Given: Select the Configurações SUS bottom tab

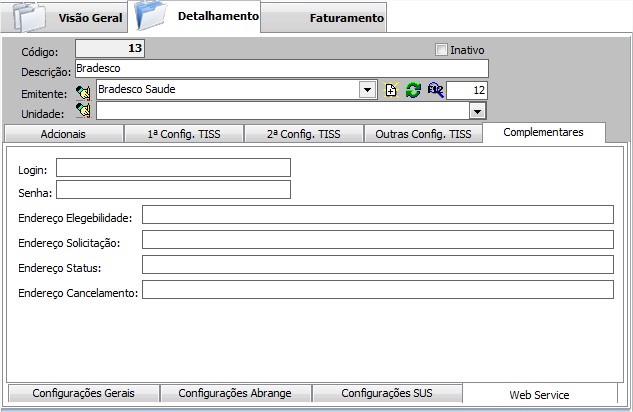Looking at the screenshot, I should 387,393.
